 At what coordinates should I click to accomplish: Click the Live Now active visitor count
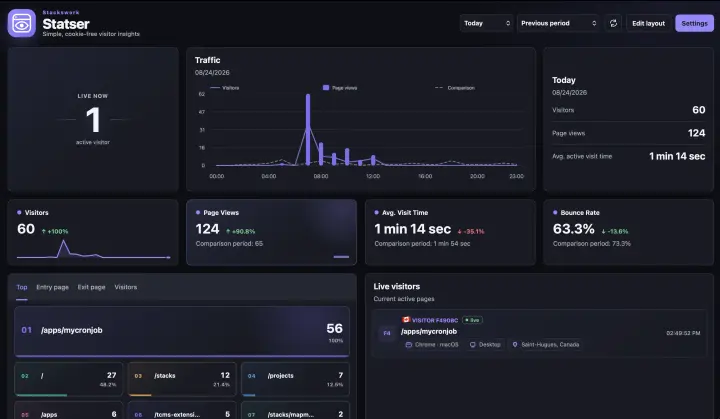(x=93, y=120)
